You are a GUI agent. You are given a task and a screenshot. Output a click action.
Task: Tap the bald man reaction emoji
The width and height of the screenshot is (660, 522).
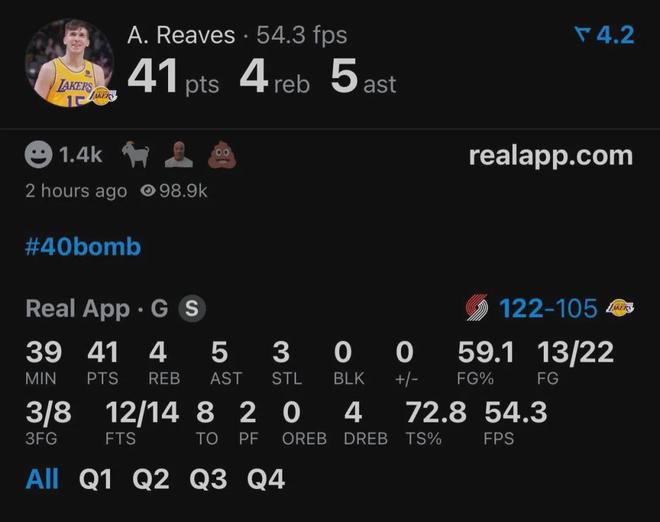[x=178, y=155]
